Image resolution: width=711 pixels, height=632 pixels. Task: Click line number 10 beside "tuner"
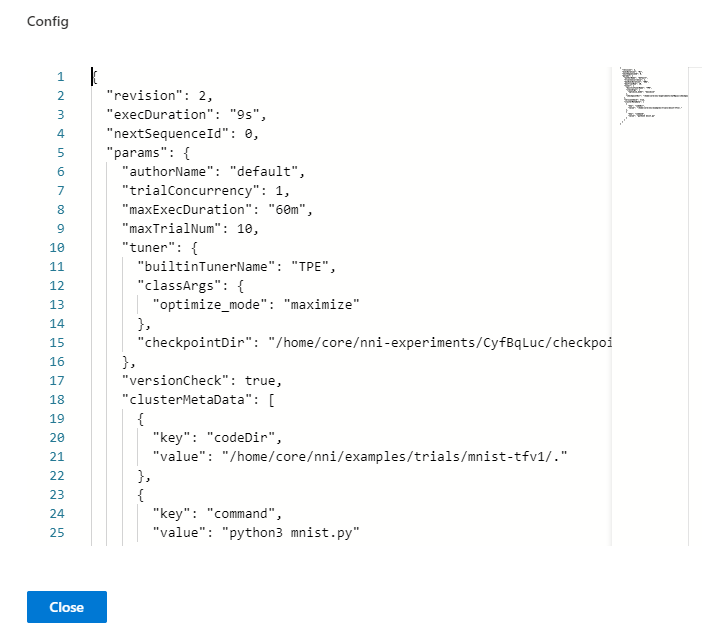56,248
